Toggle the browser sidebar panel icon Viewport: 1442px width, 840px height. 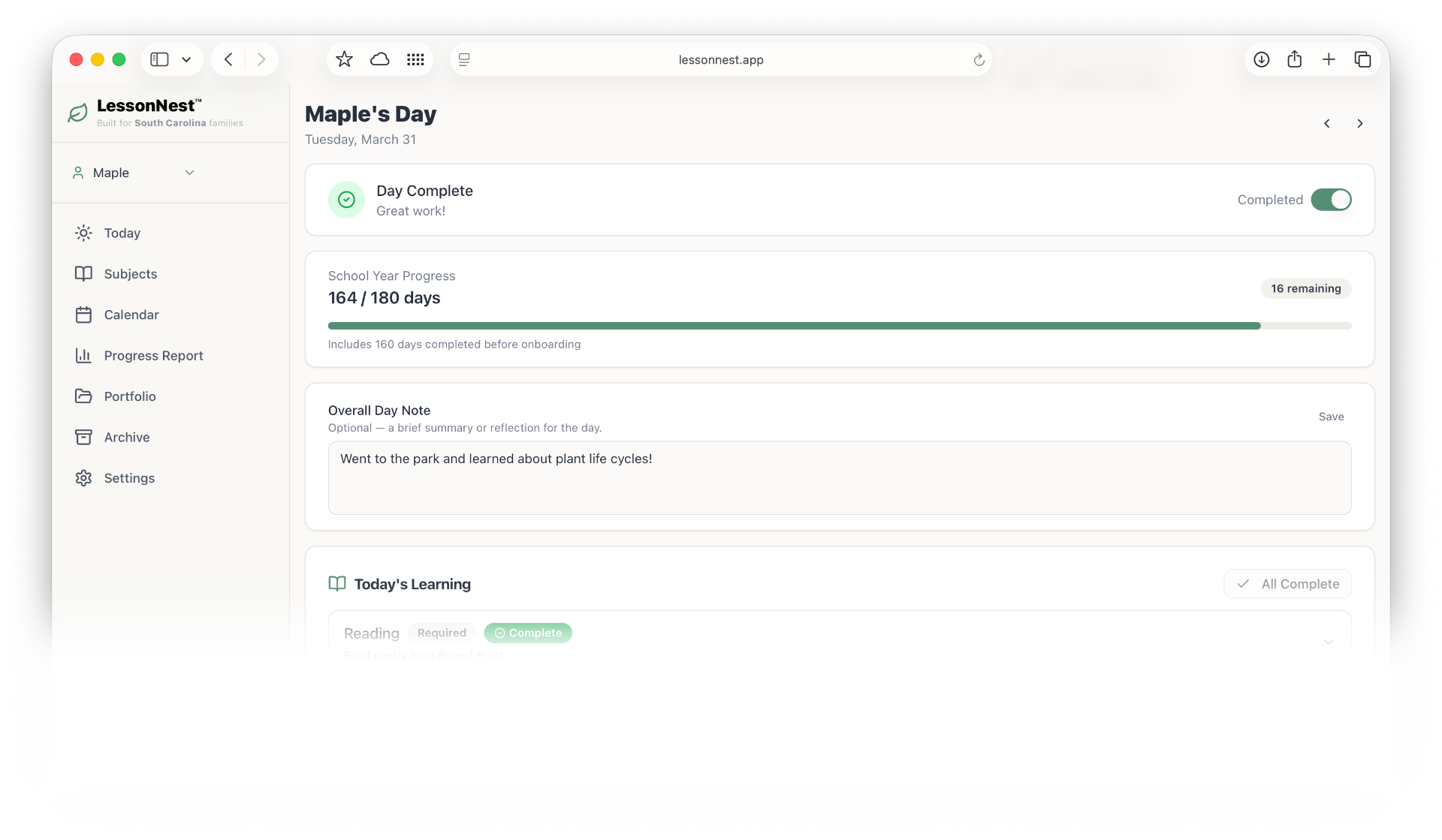(x=159, y=59)
